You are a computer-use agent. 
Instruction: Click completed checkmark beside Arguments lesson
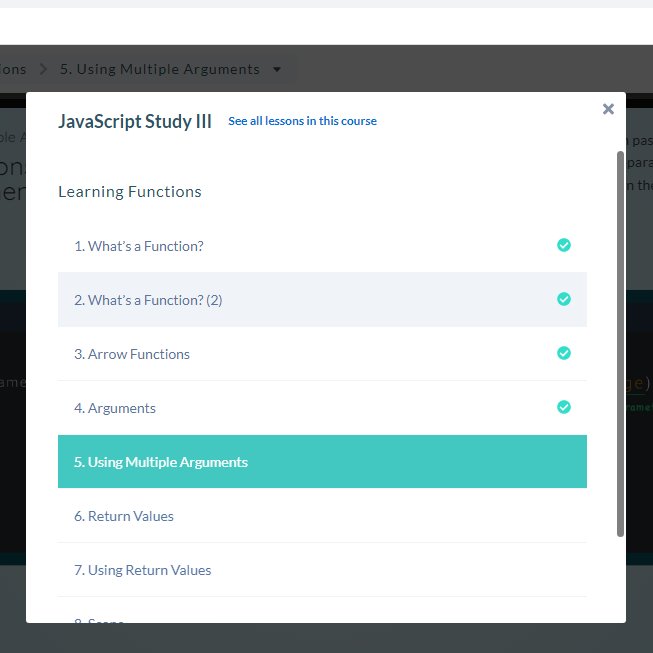pos(564,407)
